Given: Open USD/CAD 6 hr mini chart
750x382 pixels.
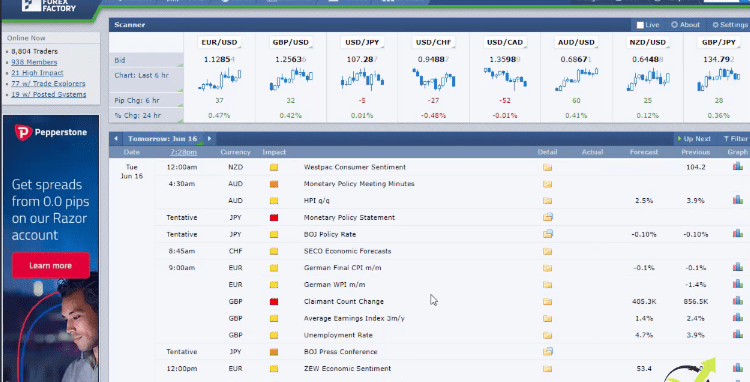Looking at the screenshot, I should pos(505,79).
